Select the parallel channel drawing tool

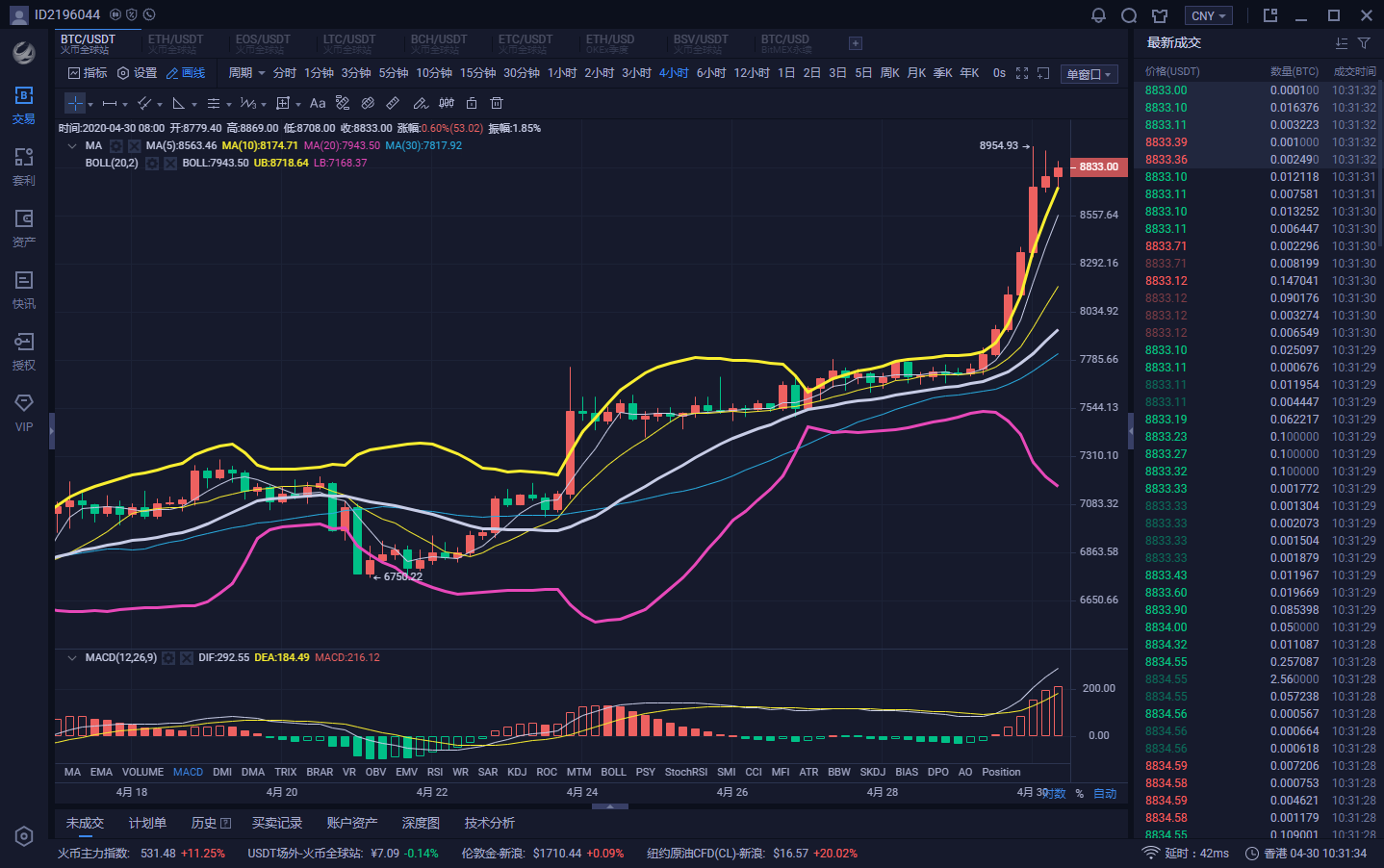tap(144, 103)
